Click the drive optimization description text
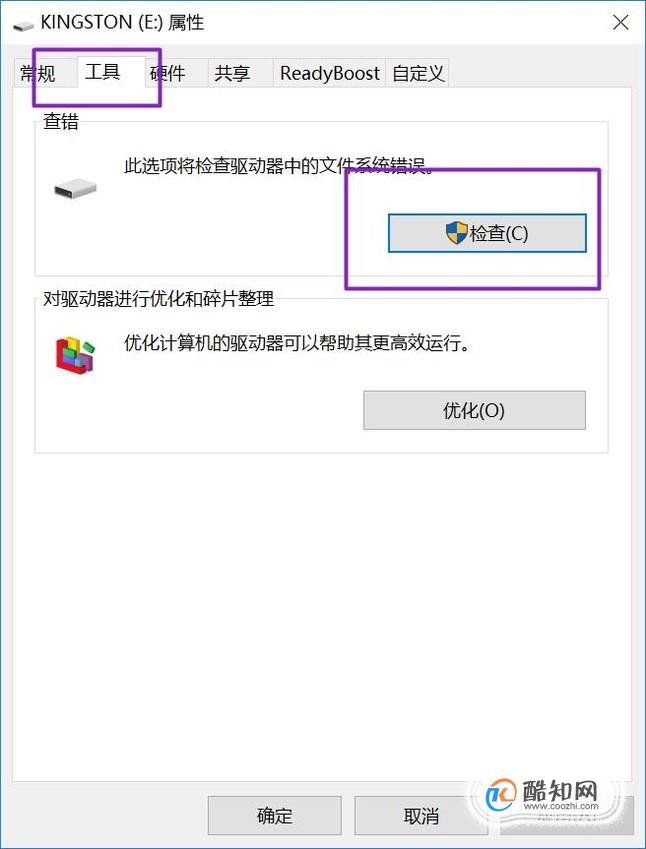 coord(297,343)
